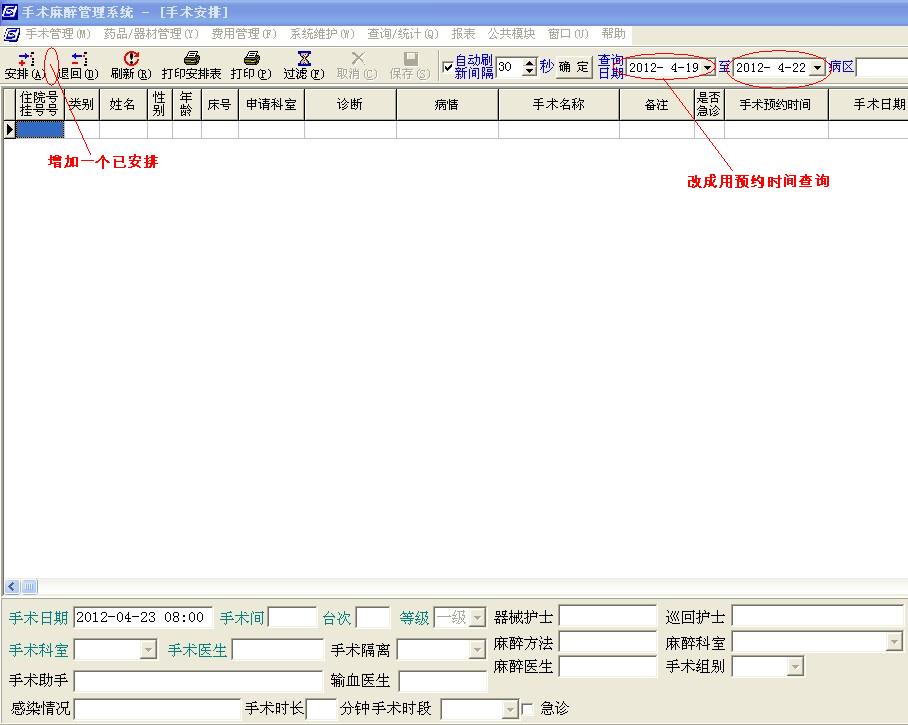Click the 安排(A) arrange toolbar icon

point(26,58)
